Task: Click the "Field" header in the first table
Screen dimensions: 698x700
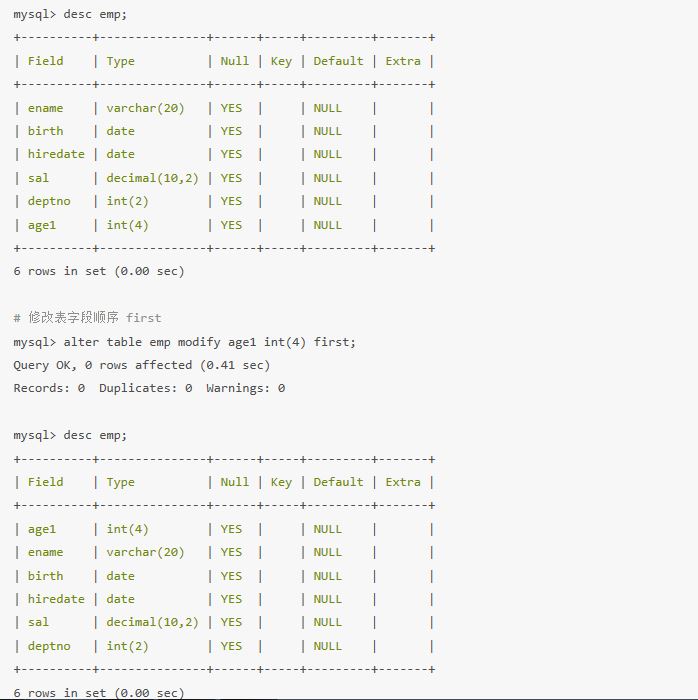Action: coord(45,61)
